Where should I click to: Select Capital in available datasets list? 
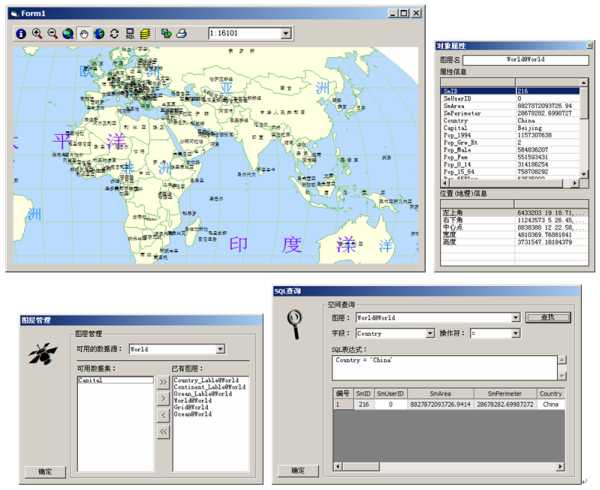point(115,380)
